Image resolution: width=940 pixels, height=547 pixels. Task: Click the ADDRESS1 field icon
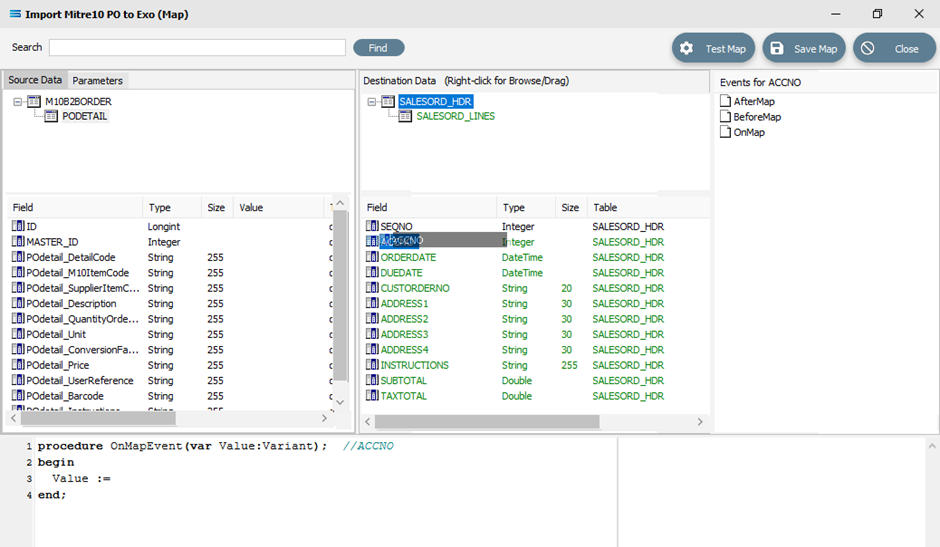pos(372,303)
